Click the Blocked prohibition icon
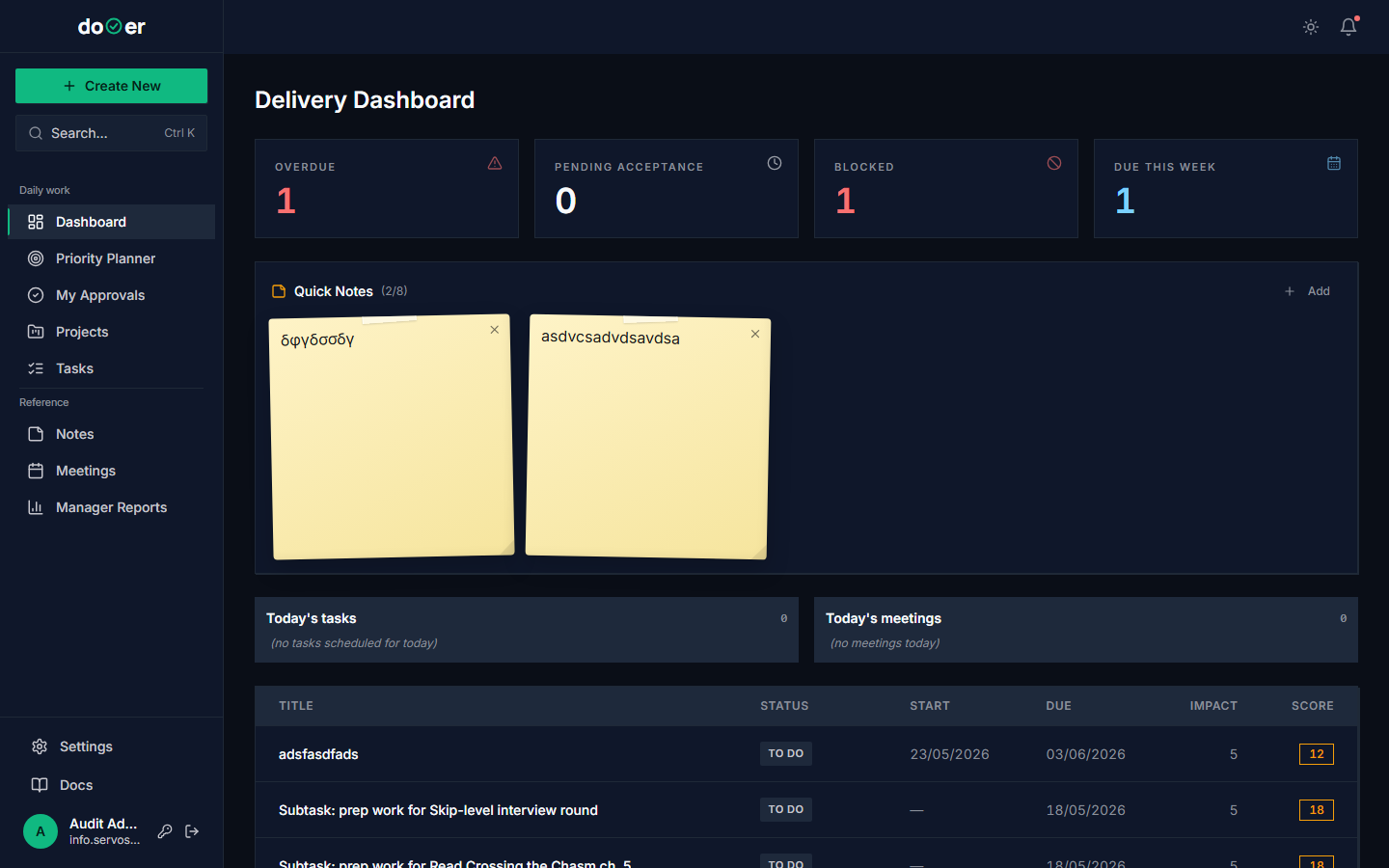Viewport: 1389px width, 868px height. [1054, 163]
